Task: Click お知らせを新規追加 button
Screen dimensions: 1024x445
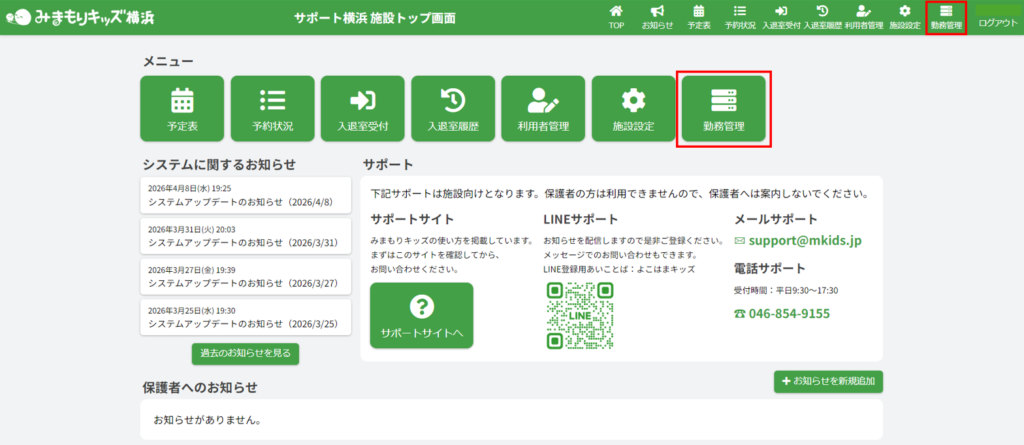Action: coord(828,381)
